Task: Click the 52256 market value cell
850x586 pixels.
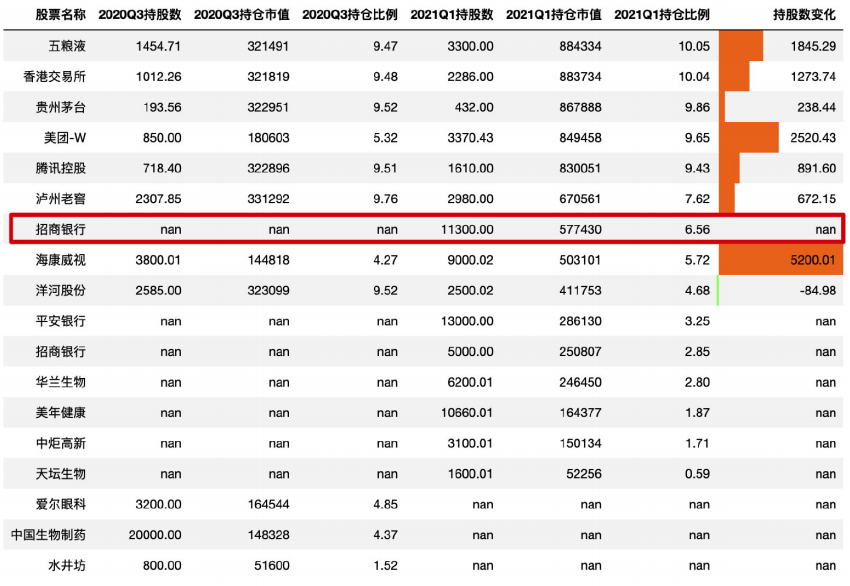Action: click(584, 474)
